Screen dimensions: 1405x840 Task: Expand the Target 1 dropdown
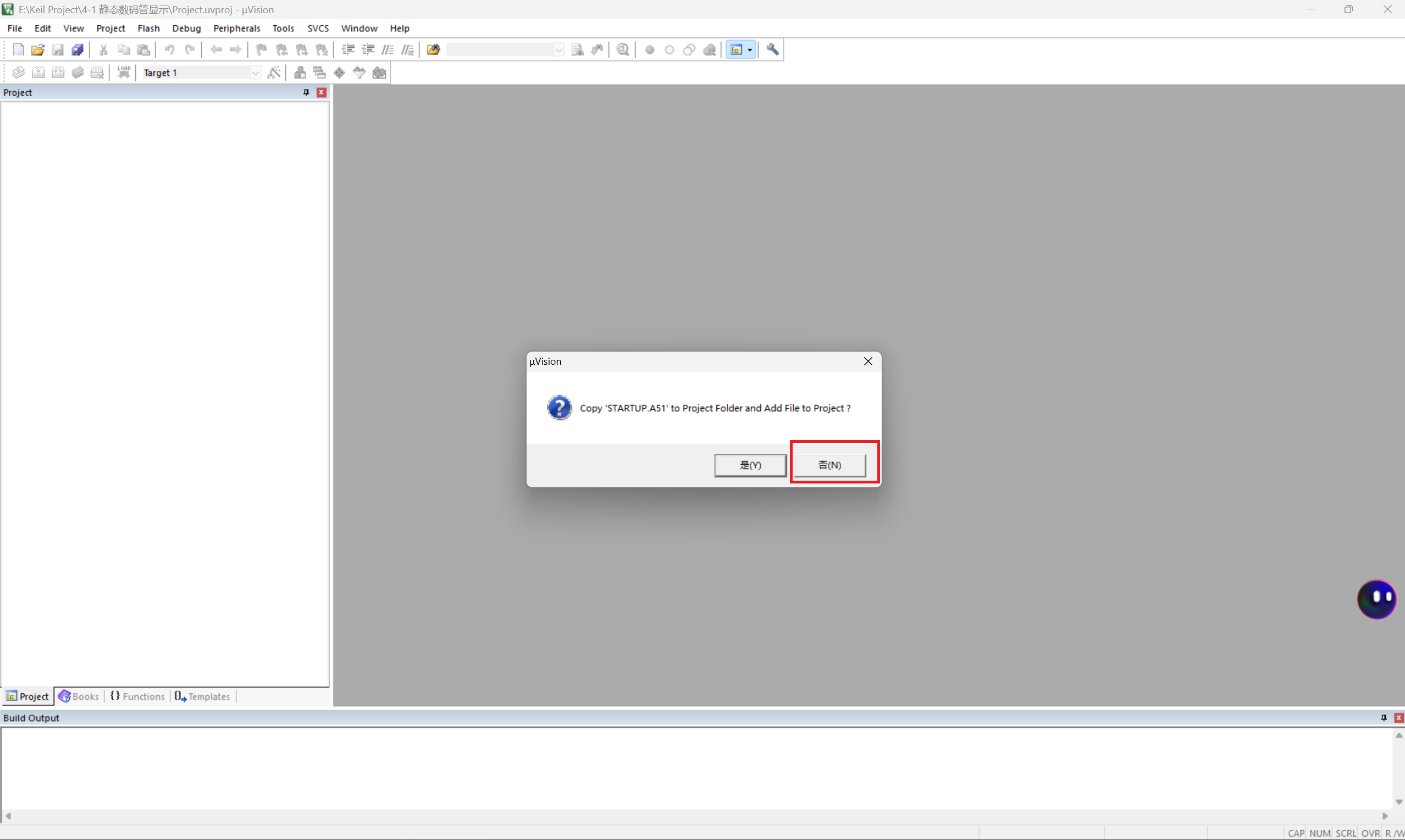click(x=256, y=73)
